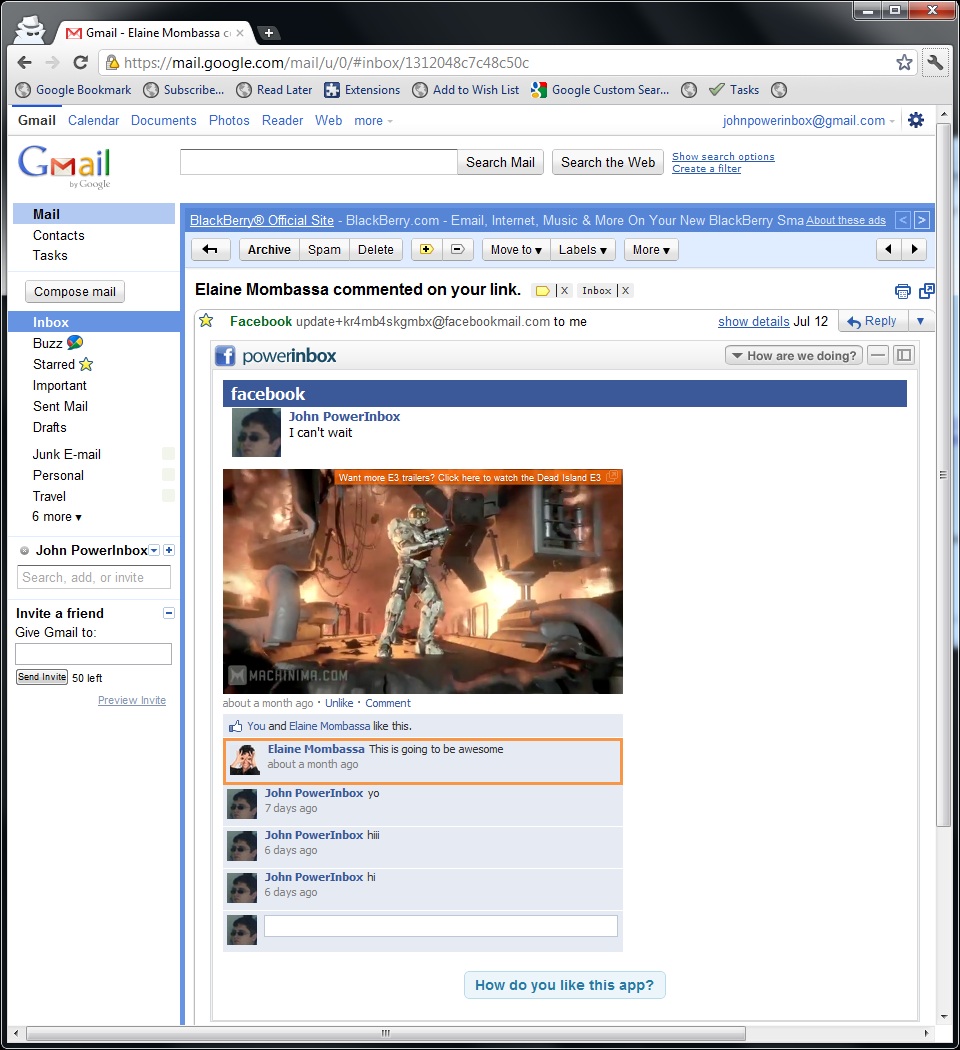This screenshot has width=960, height=1050.
Task: Open Documents from the top bar
Action: 163,121
